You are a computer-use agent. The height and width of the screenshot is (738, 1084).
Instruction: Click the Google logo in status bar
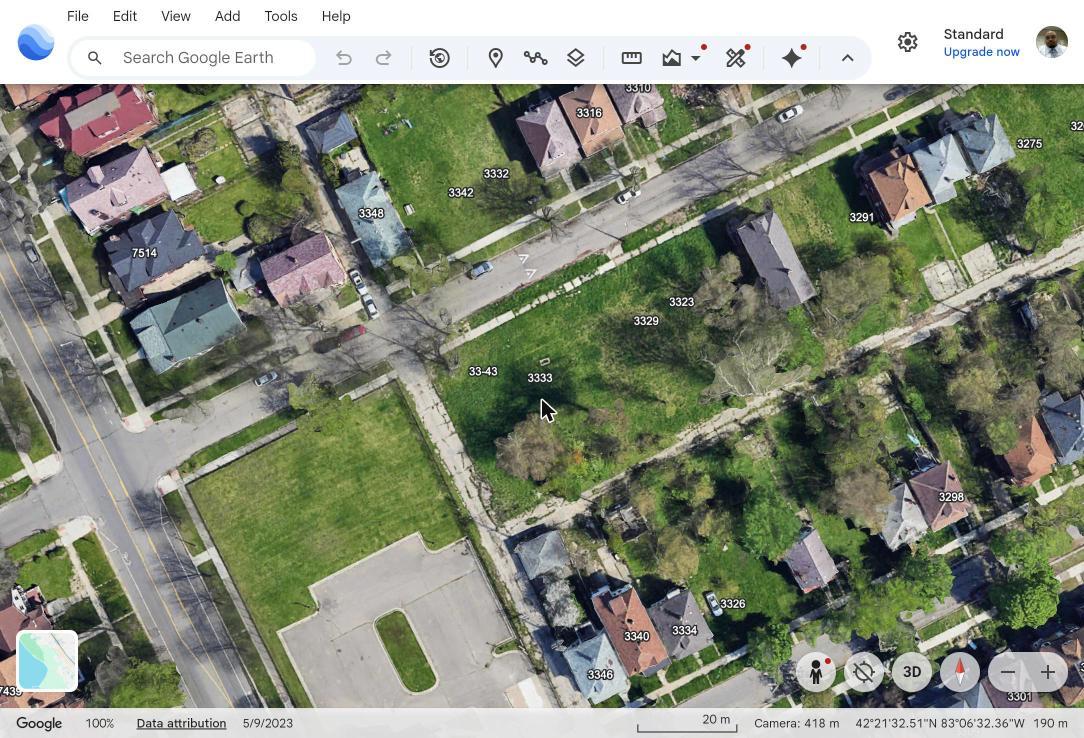pyautogui.click(x=39, y=723)
